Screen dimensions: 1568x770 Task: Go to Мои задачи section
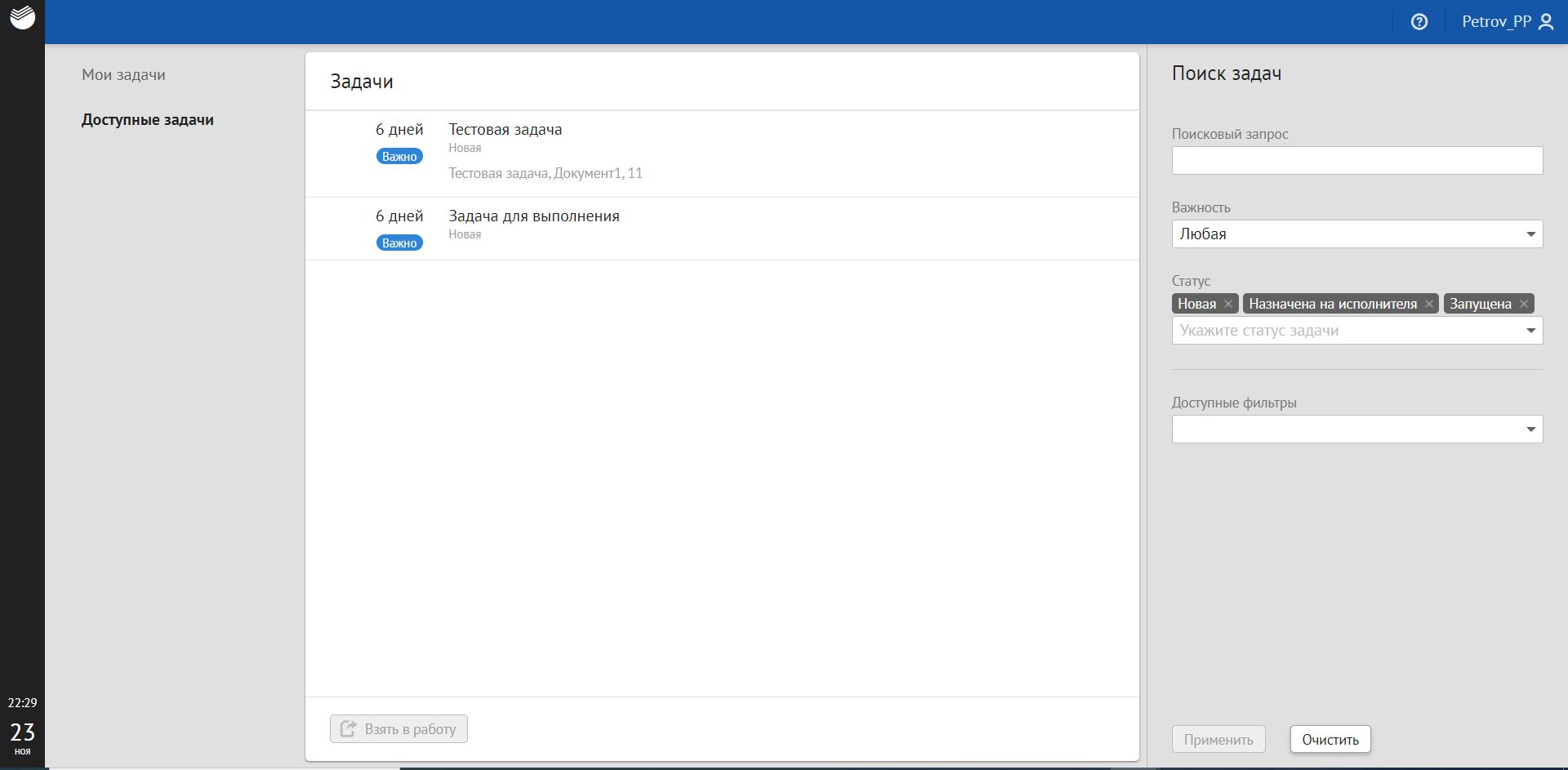(123, 75)
